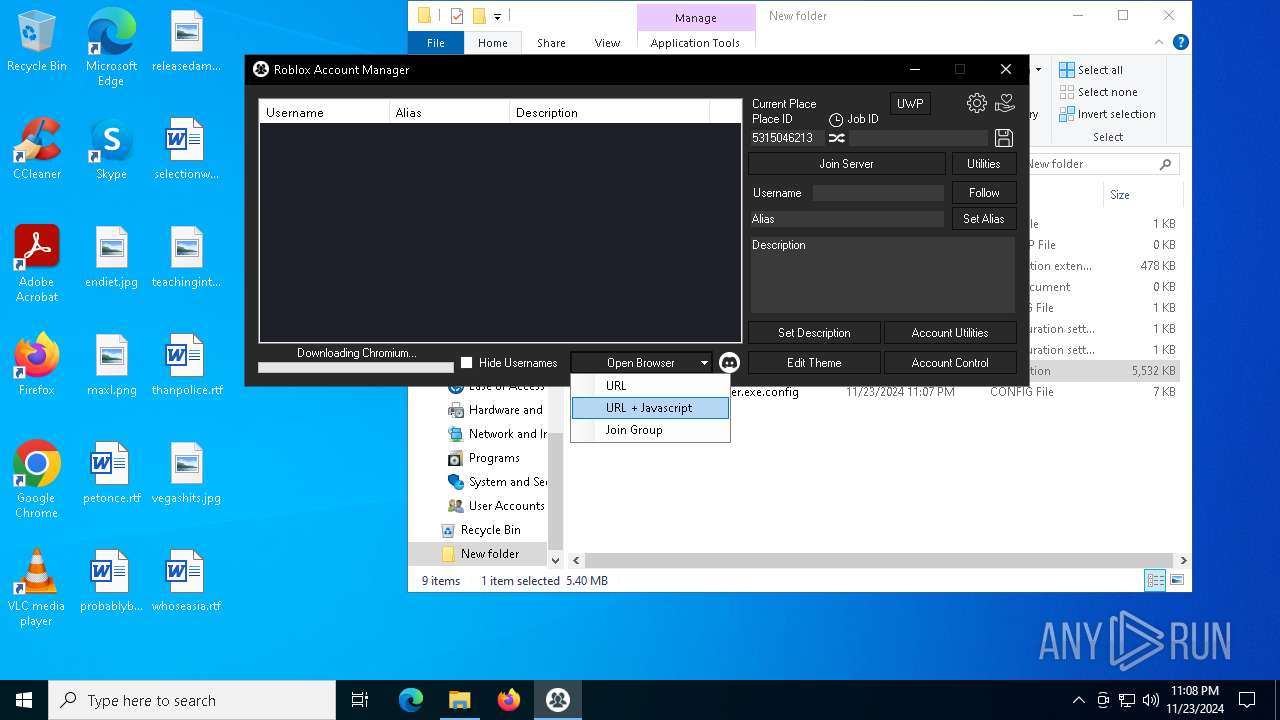This screenshot has width=1280, height=720.
Task: Click the volume icon in system tray
Action: (x=1151, y=700)
